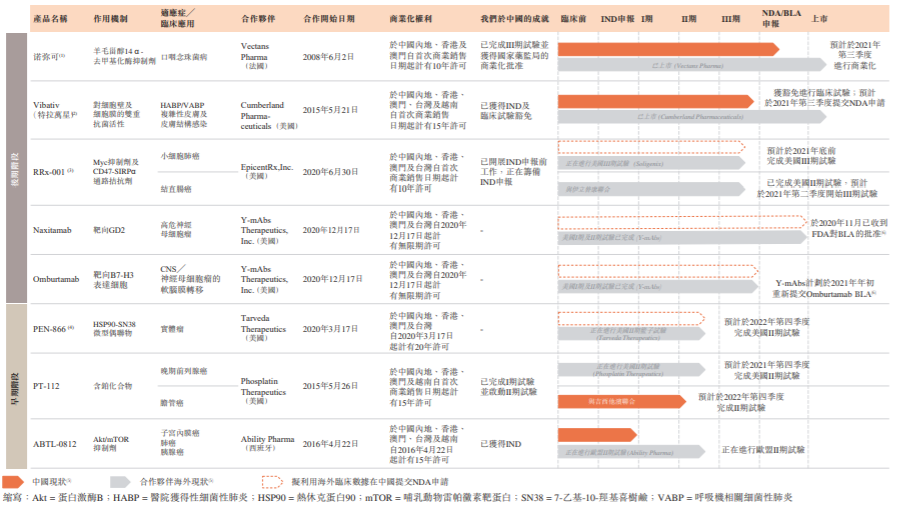Click the ABTL-0812 product name

click(x=54, y=444)
